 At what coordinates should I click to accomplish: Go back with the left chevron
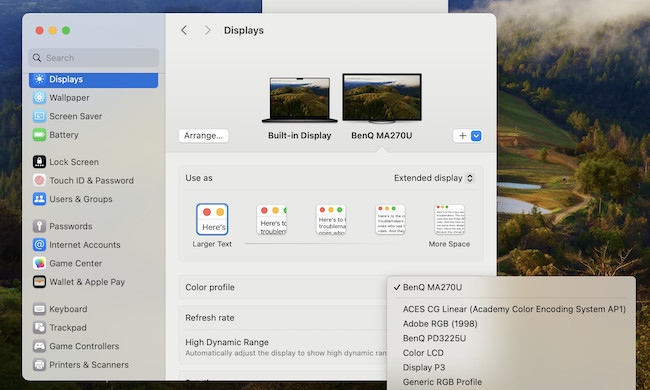tap(184, 30)
